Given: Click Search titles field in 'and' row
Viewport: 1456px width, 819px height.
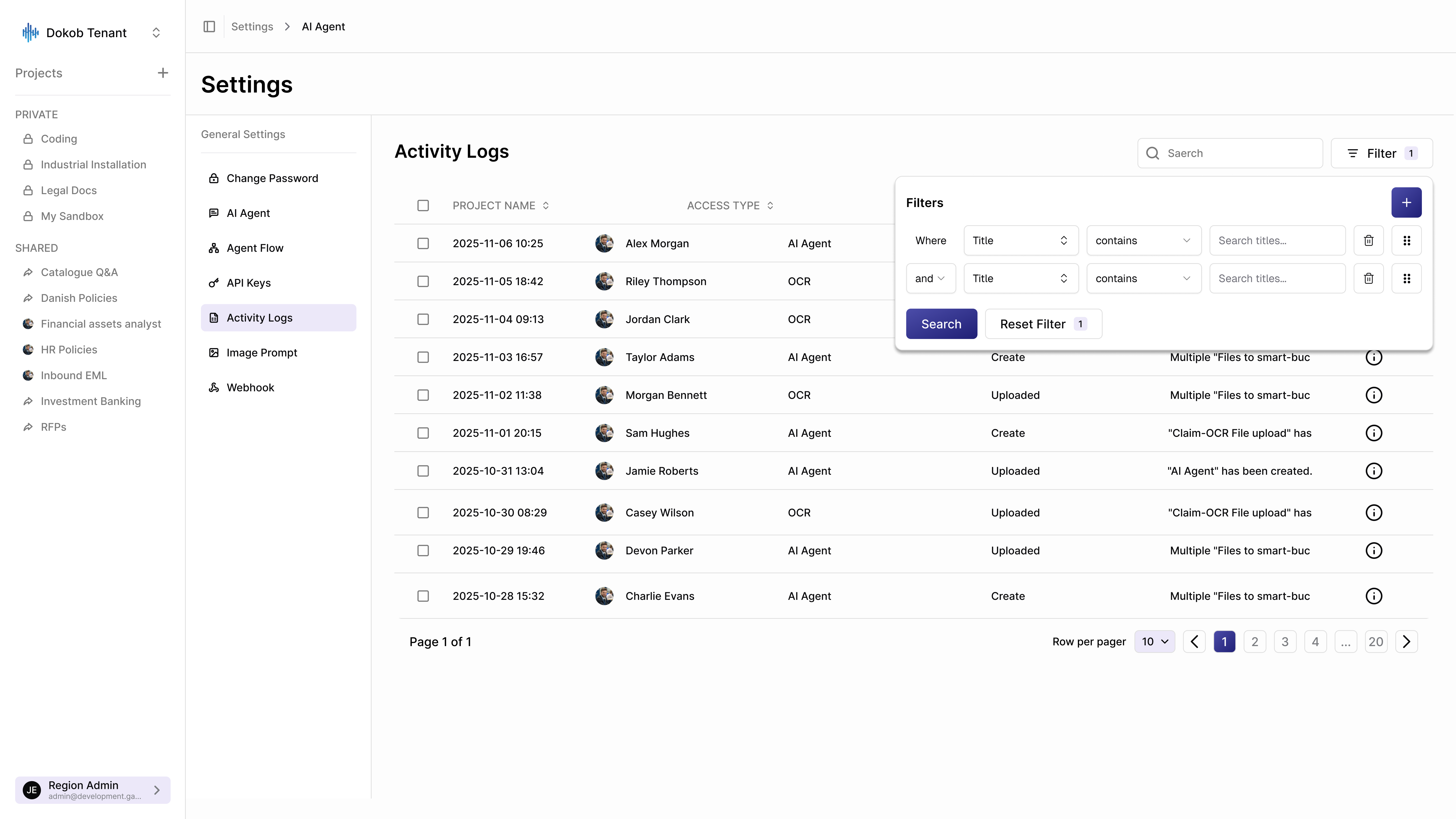Looking at the screenshot, I should pos(1277,278).
